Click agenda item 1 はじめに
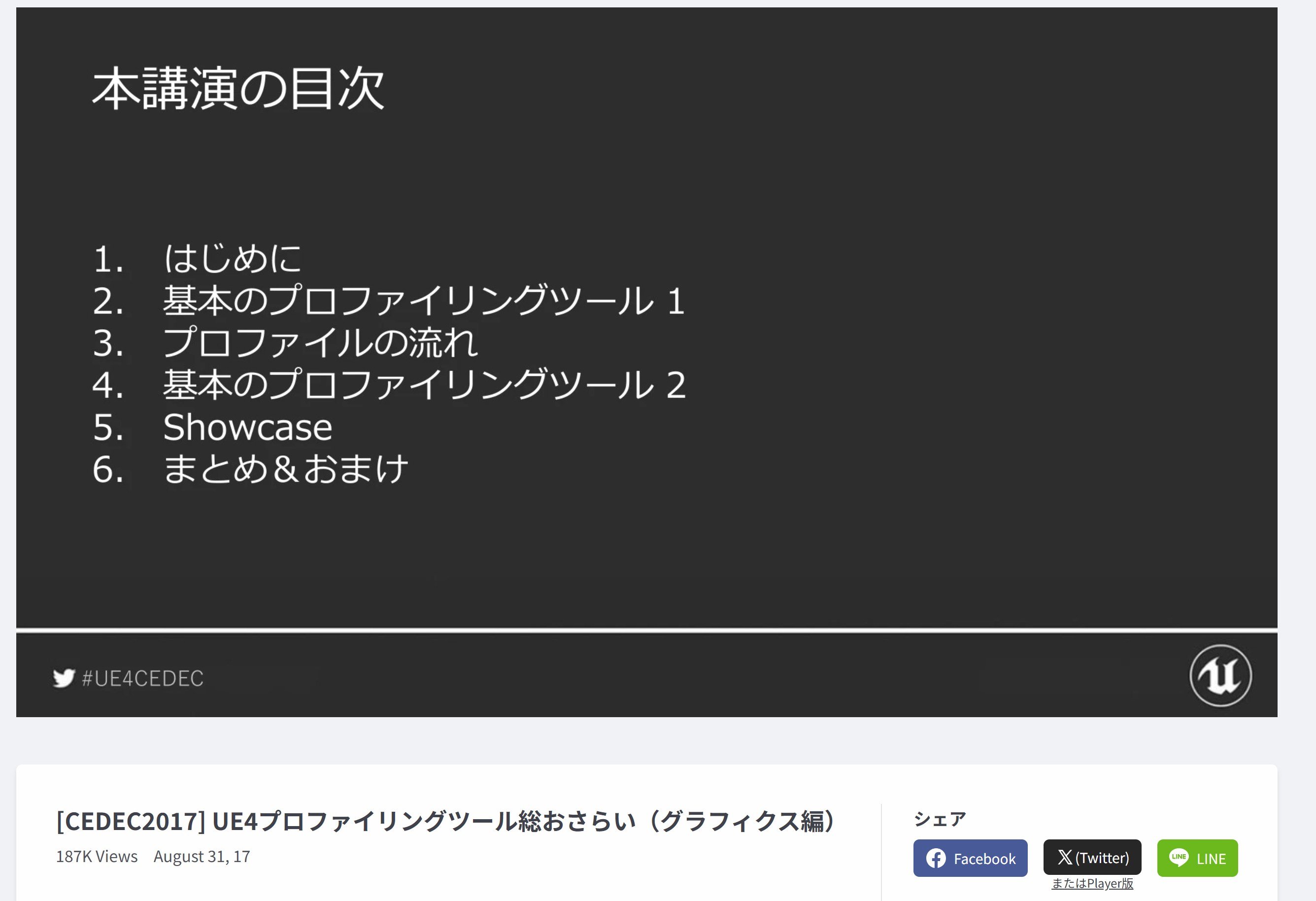 [x=232, y=259]
